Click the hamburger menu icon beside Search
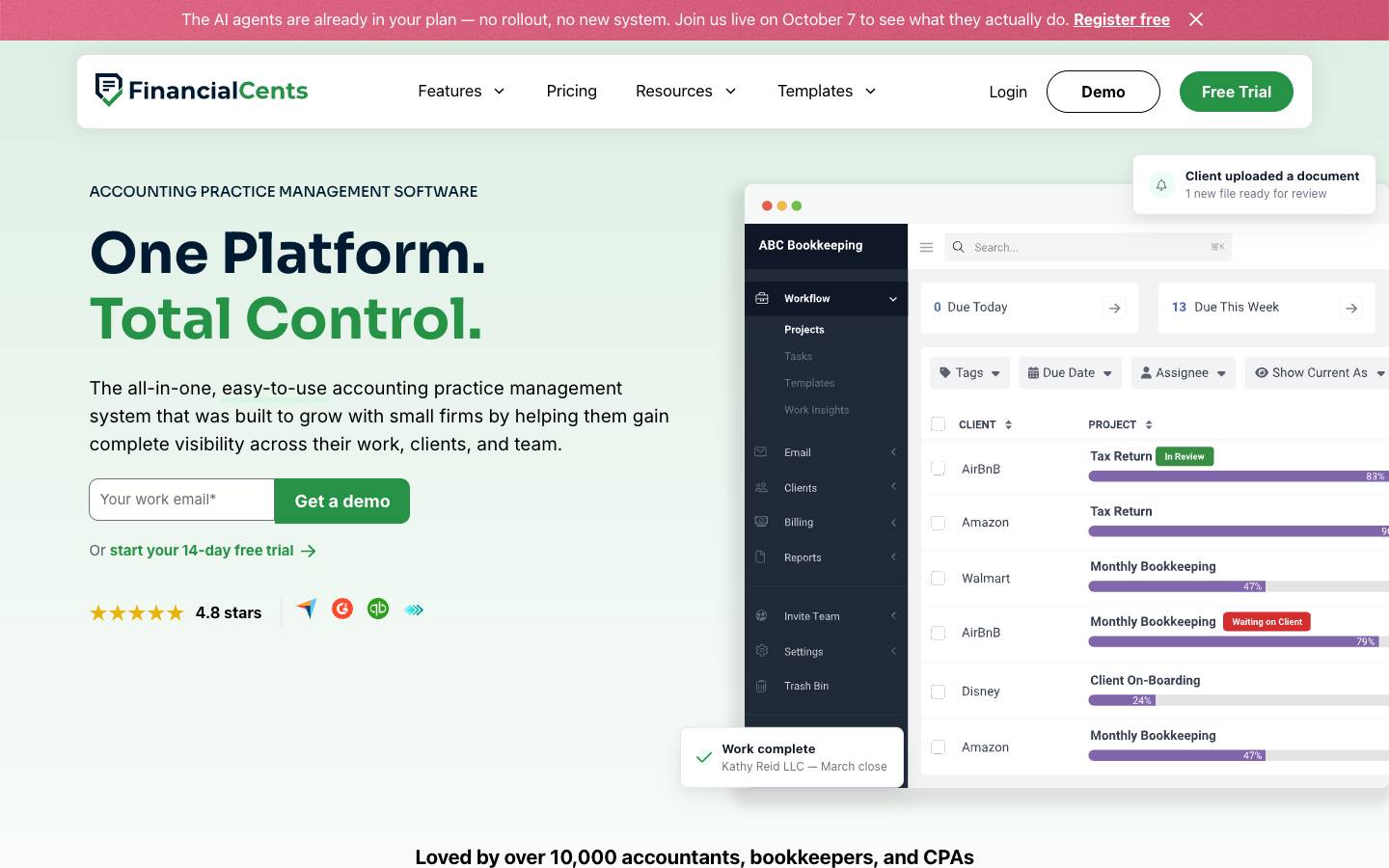The width and height of the screenshot is (1389, 868). 926,247
